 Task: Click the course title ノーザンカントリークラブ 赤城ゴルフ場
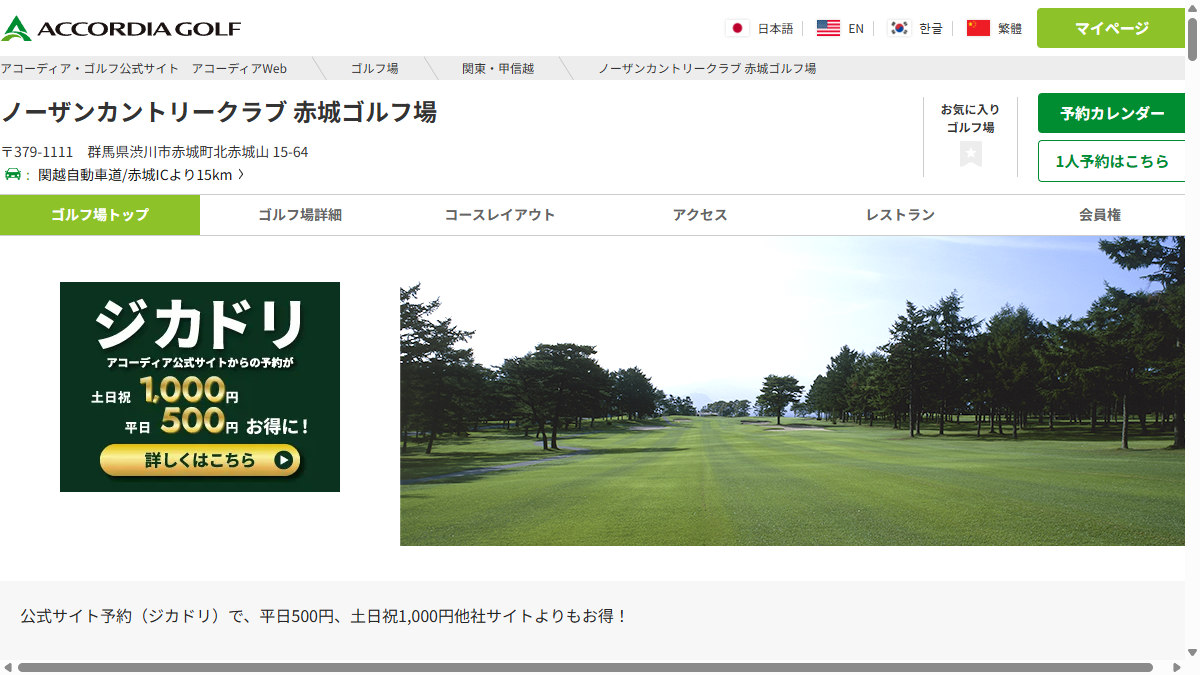click(219, 112)
